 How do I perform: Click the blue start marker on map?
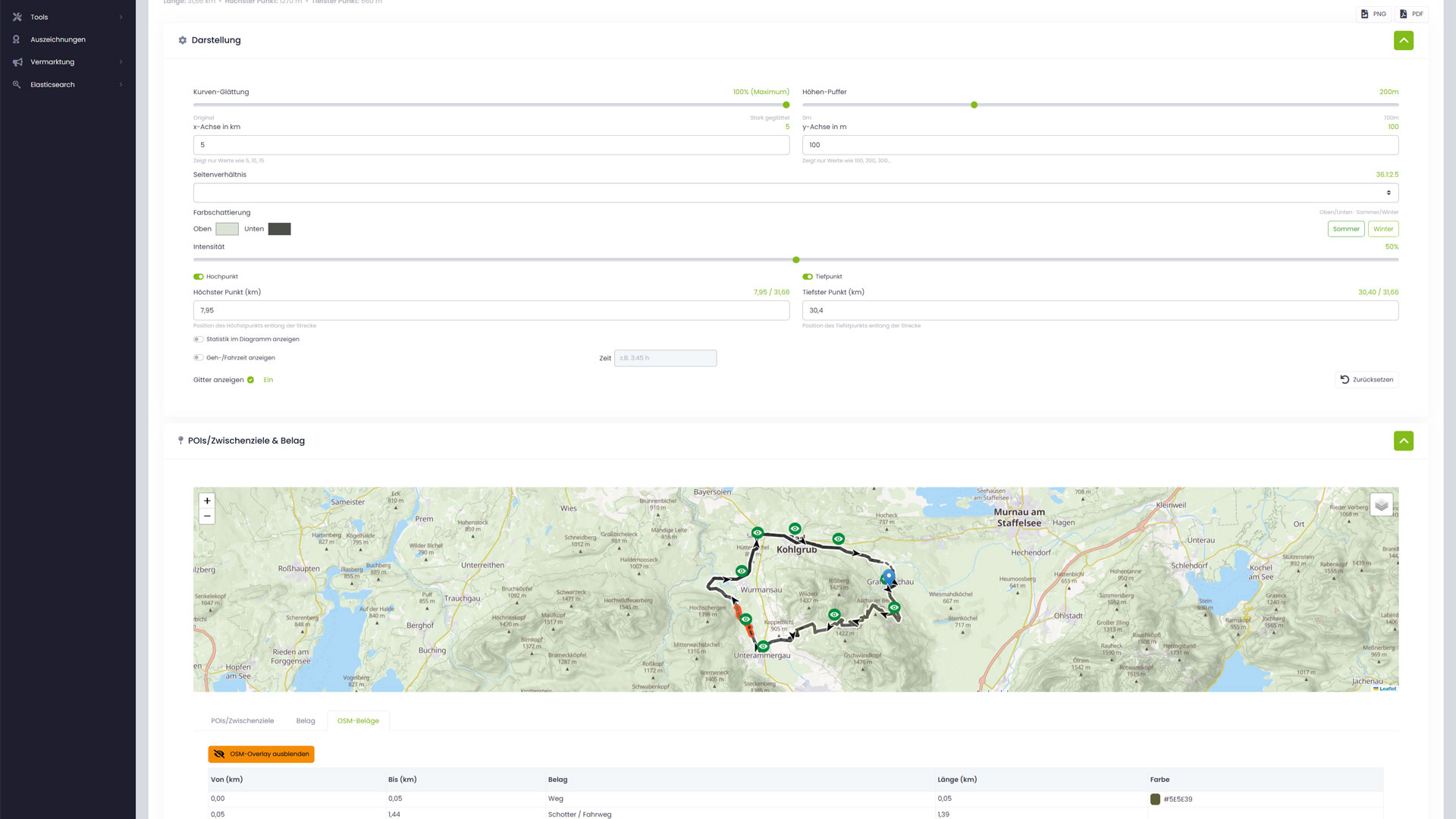[889, 576]
